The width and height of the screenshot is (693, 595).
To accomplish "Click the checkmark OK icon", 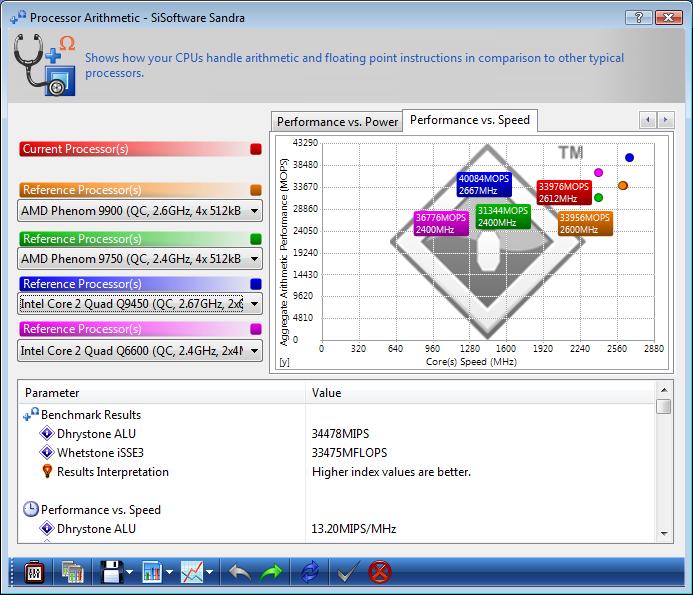I will pos(348,573).
